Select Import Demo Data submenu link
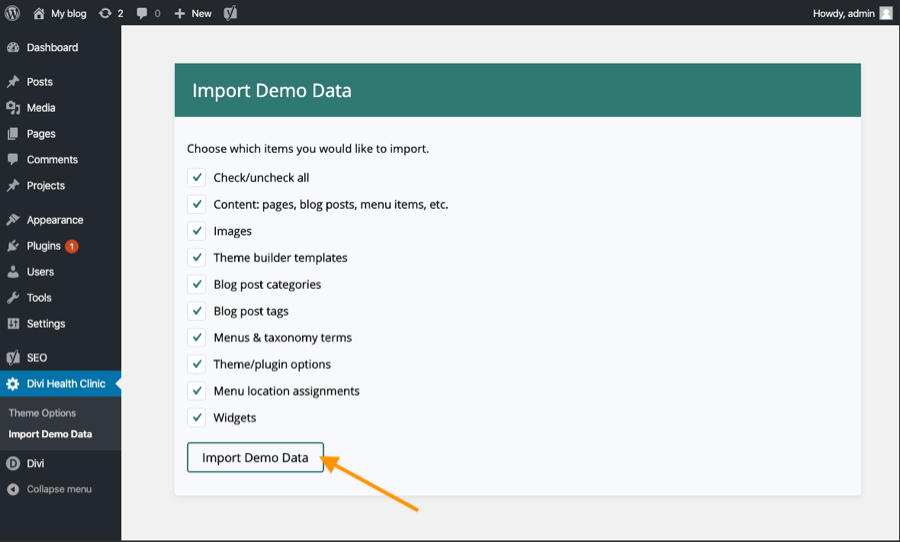The width and height of the screenshot is (900, 542). (51, 434)
